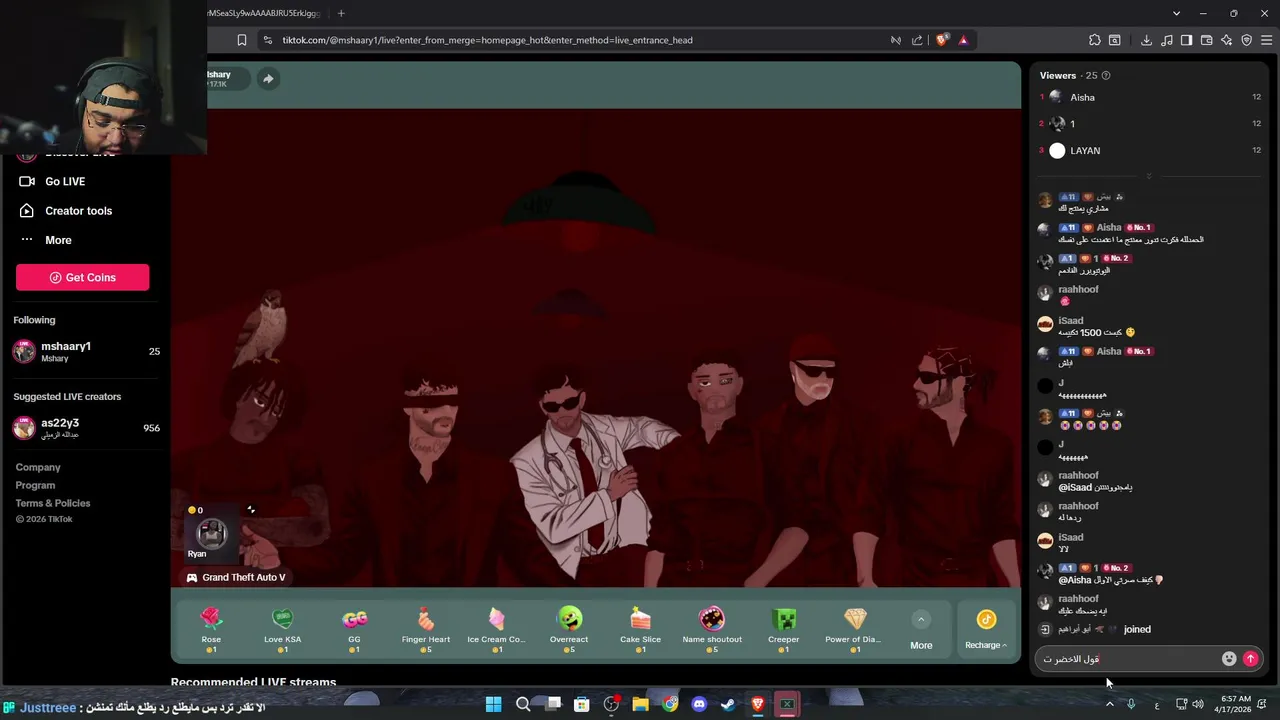1280x720 pixels.
Task: Send the Overreact gift
Action: (x=569, y=630)
